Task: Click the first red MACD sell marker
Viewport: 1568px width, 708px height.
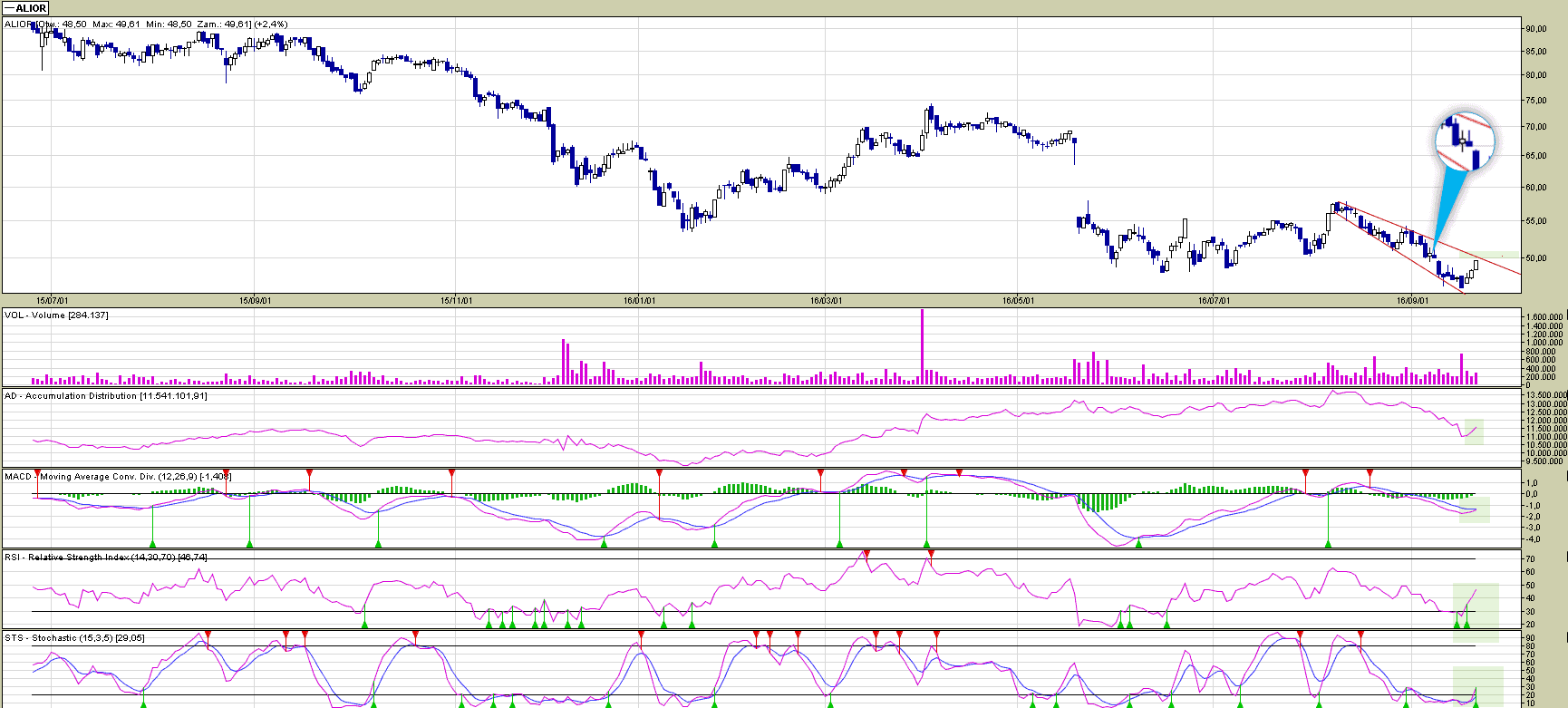Action: click(x=37, y=473)
